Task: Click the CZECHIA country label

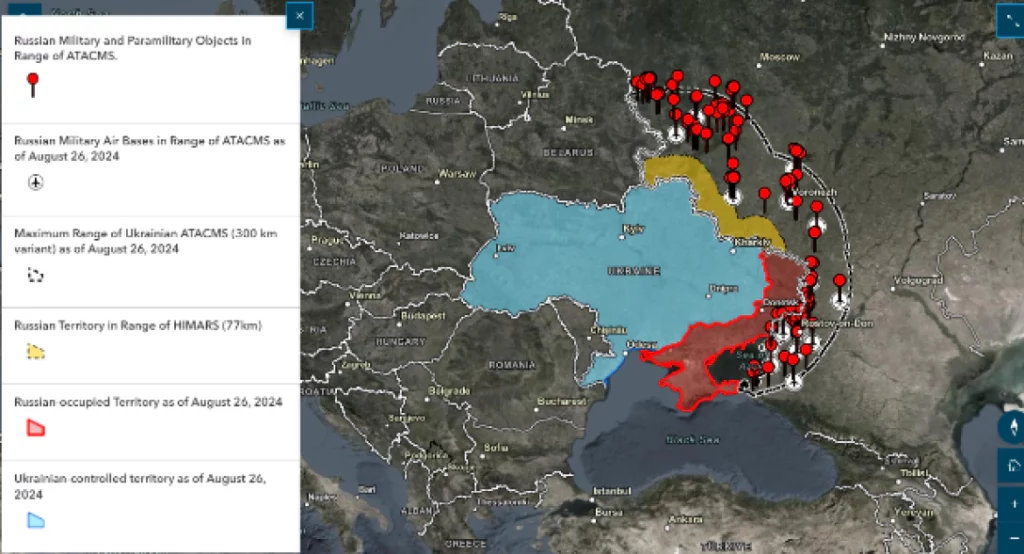Action: [334, 261]
